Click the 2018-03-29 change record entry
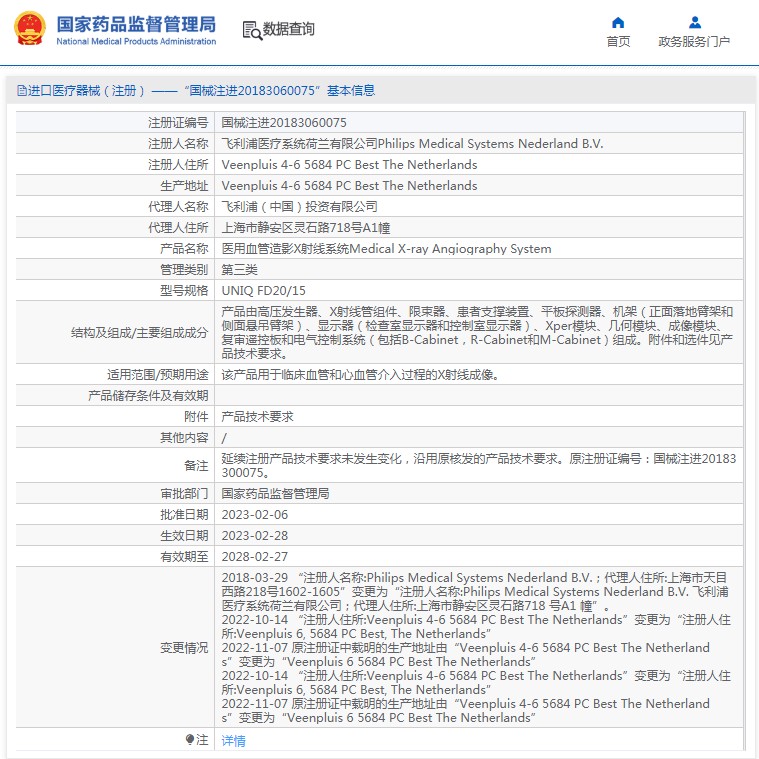Viewport: 759px width, 759px height. tap(475, 592)
